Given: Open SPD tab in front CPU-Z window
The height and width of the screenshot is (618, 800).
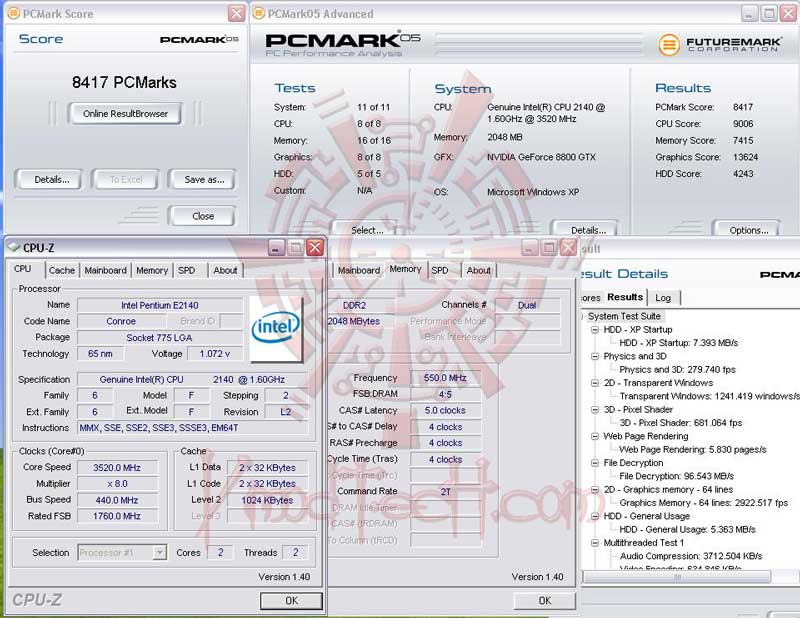Looking at the screenshot, I should pos(186,270).
